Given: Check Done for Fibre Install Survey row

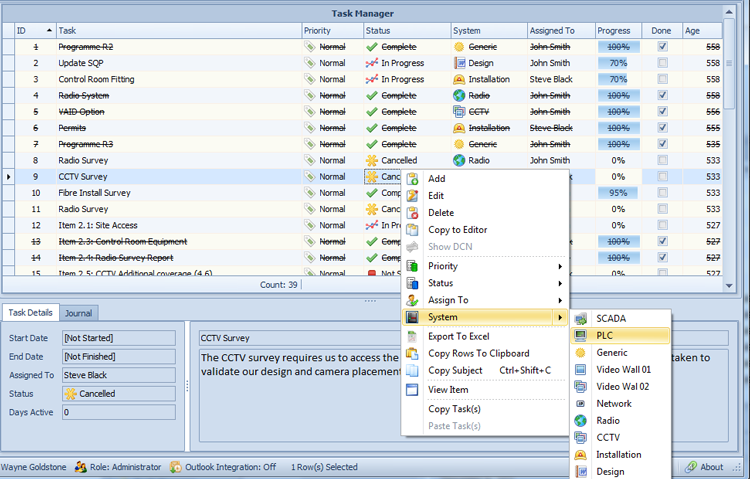Looking at the screenshot, I should [x=662, y=192].
